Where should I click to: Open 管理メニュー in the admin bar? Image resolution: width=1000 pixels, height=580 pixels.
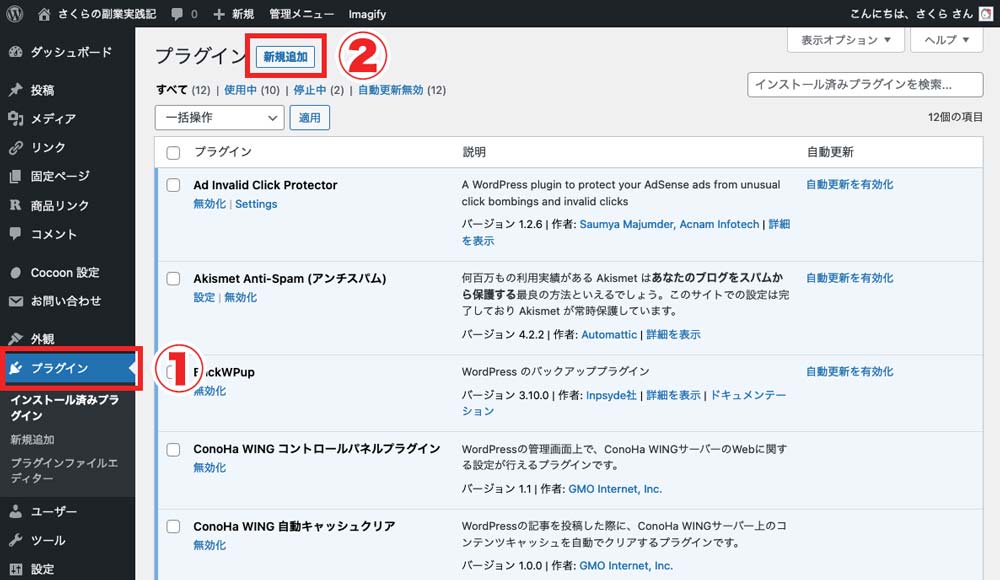(x=301, y=14)
